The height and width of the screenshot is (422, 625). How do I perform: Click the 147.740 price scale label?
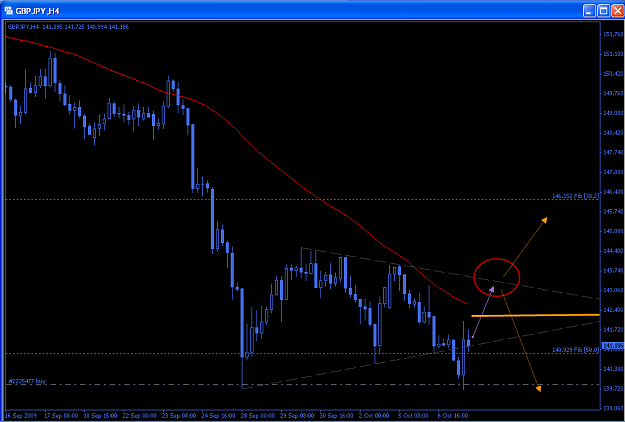pyautogui.click(x=613, y=152)
